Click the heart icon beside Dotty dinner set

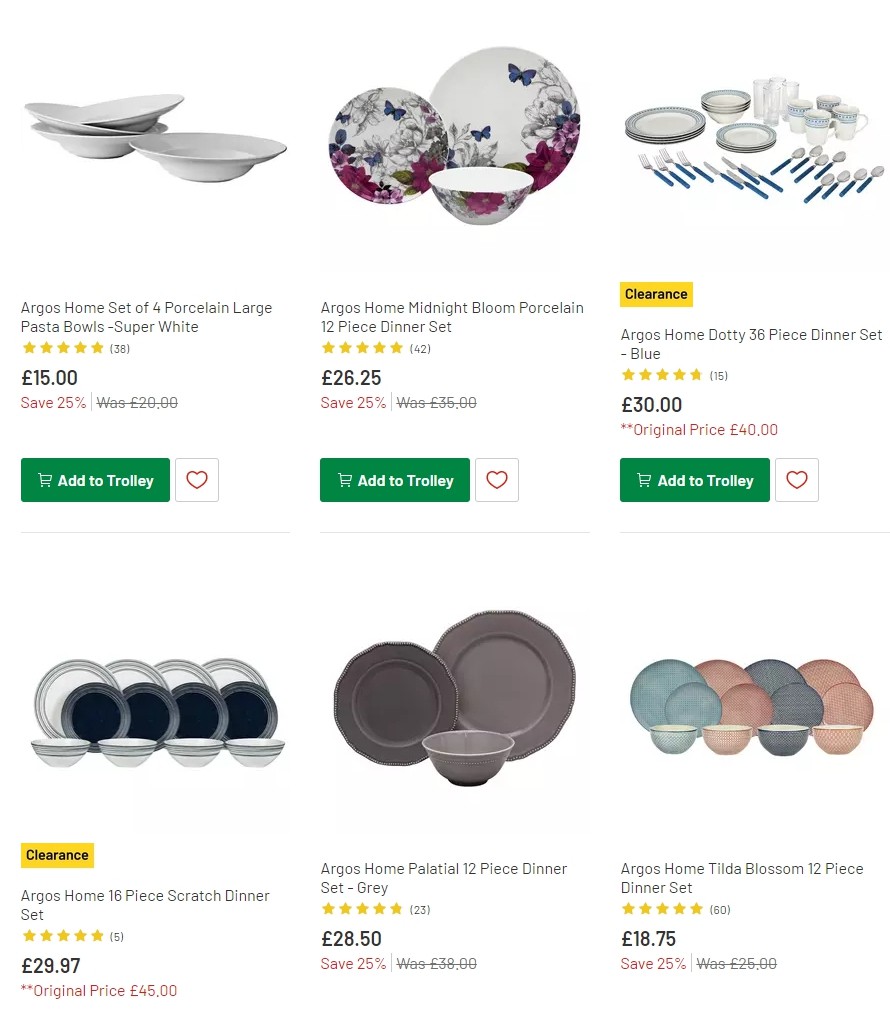(x=796, y=480)
